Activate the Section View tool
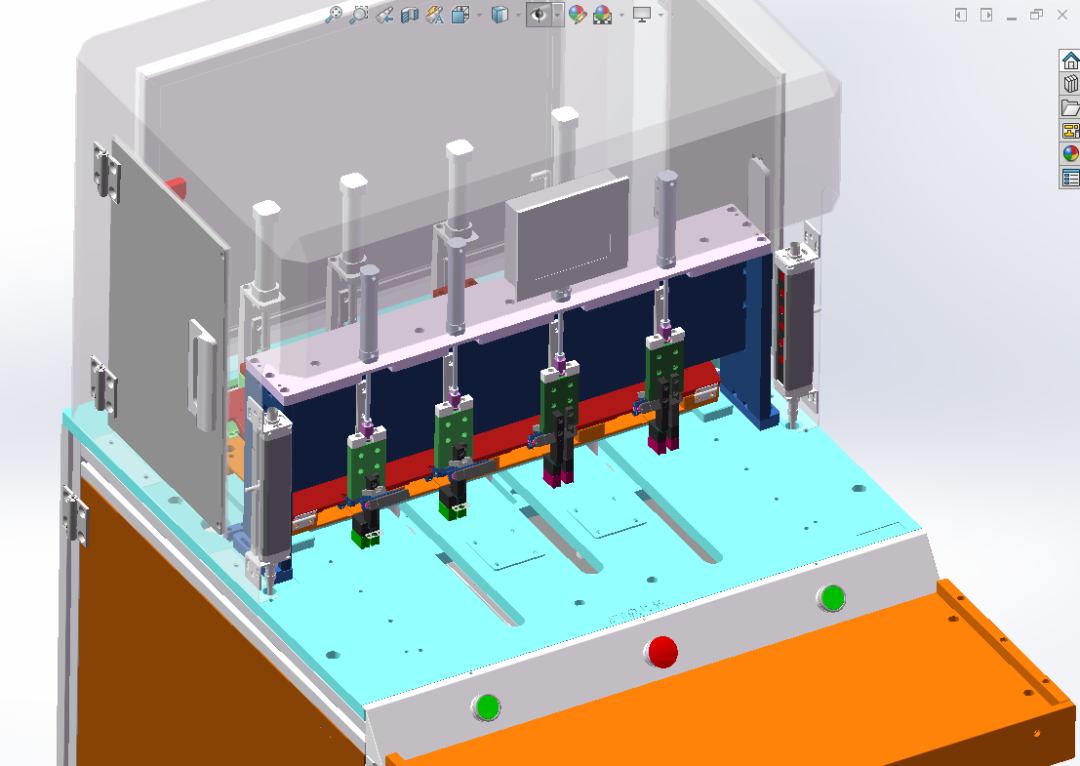Viewport: 1080px width, 766px height. pyautogui.click(x=410, y=14)
